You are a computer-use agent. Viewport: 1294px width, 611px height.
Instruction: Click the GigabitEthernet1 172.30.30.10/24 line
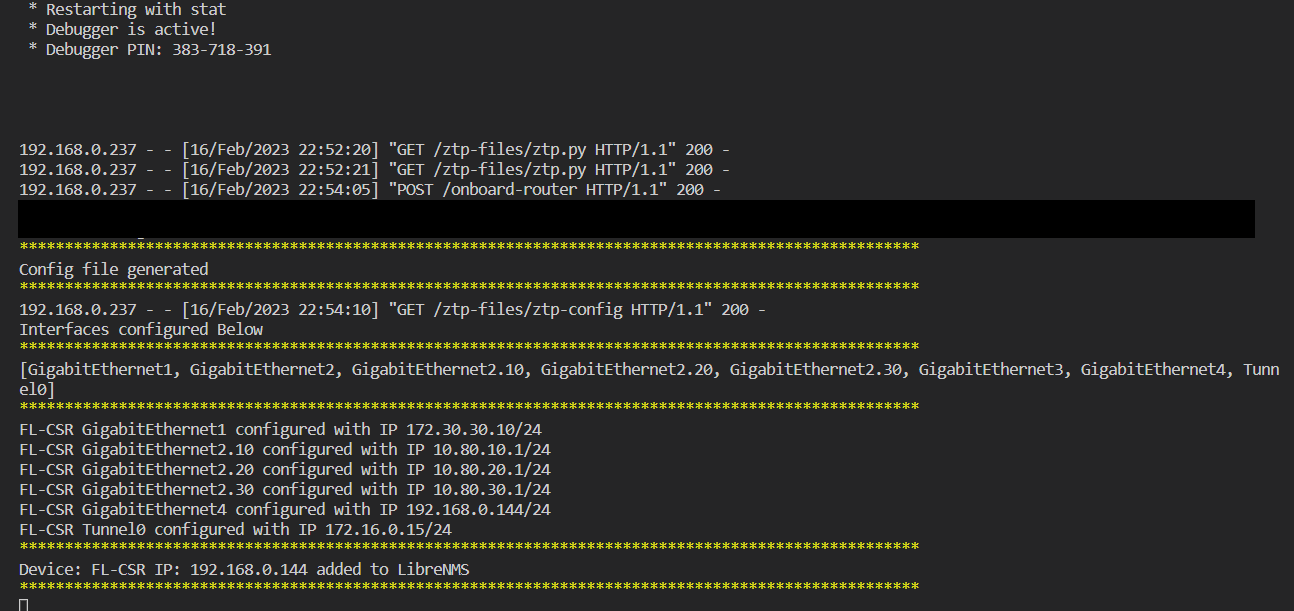(280, 429)
